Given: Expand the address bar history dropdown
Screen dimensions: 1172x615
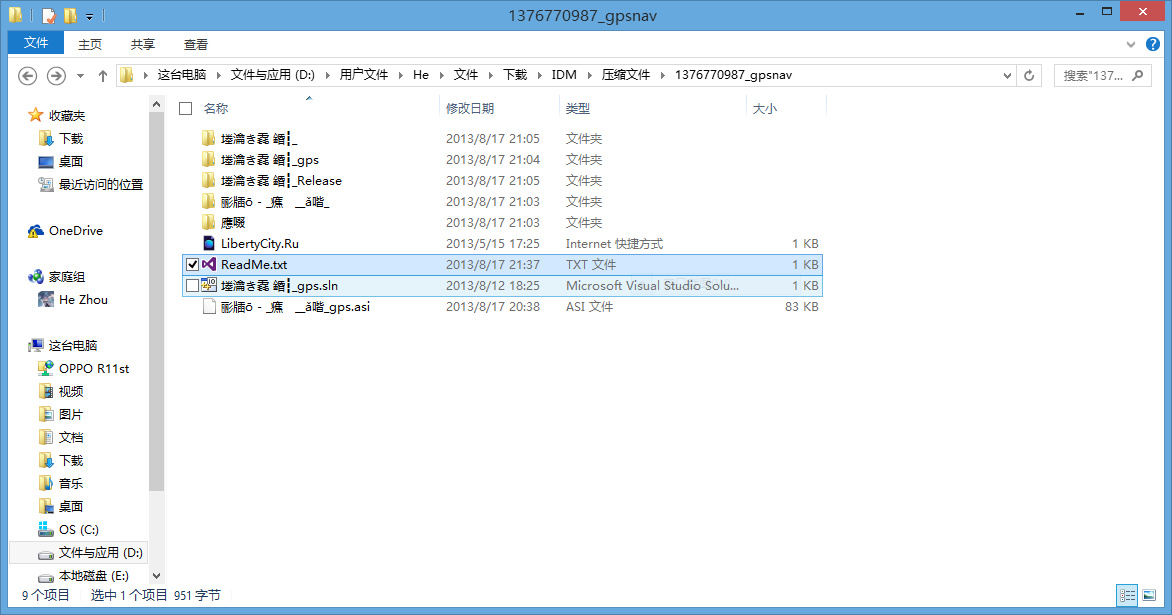Looking at the screenshot, I should (1007, 75).
